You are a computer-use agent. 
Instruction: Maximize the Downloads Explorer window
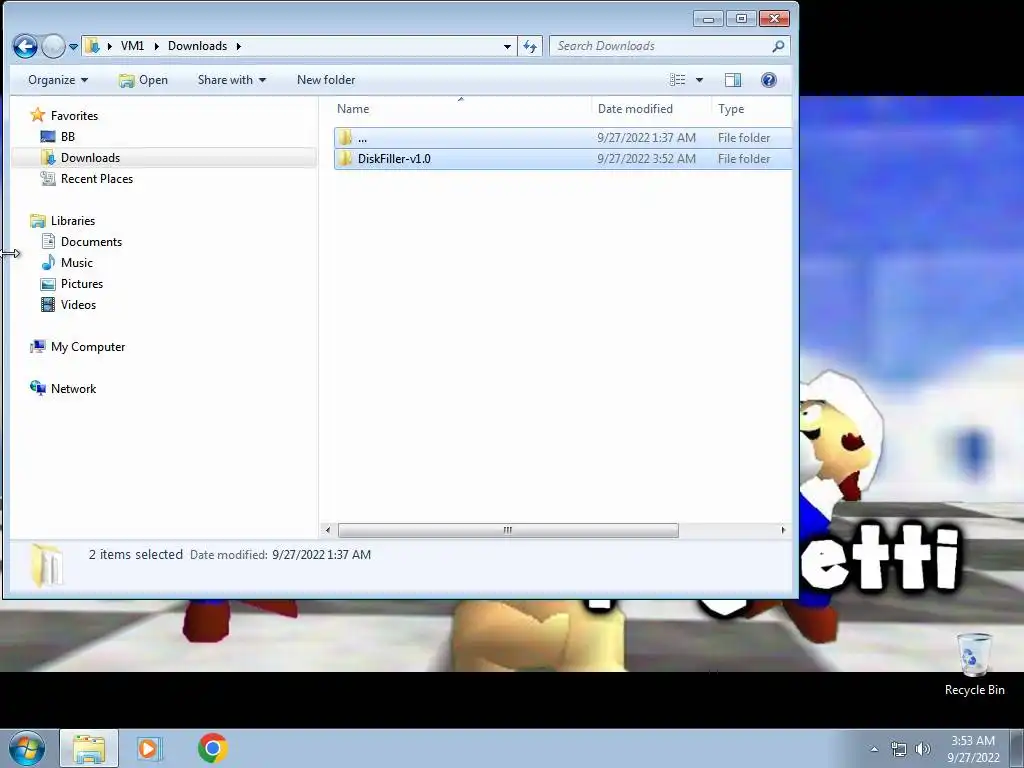(741, 19)
